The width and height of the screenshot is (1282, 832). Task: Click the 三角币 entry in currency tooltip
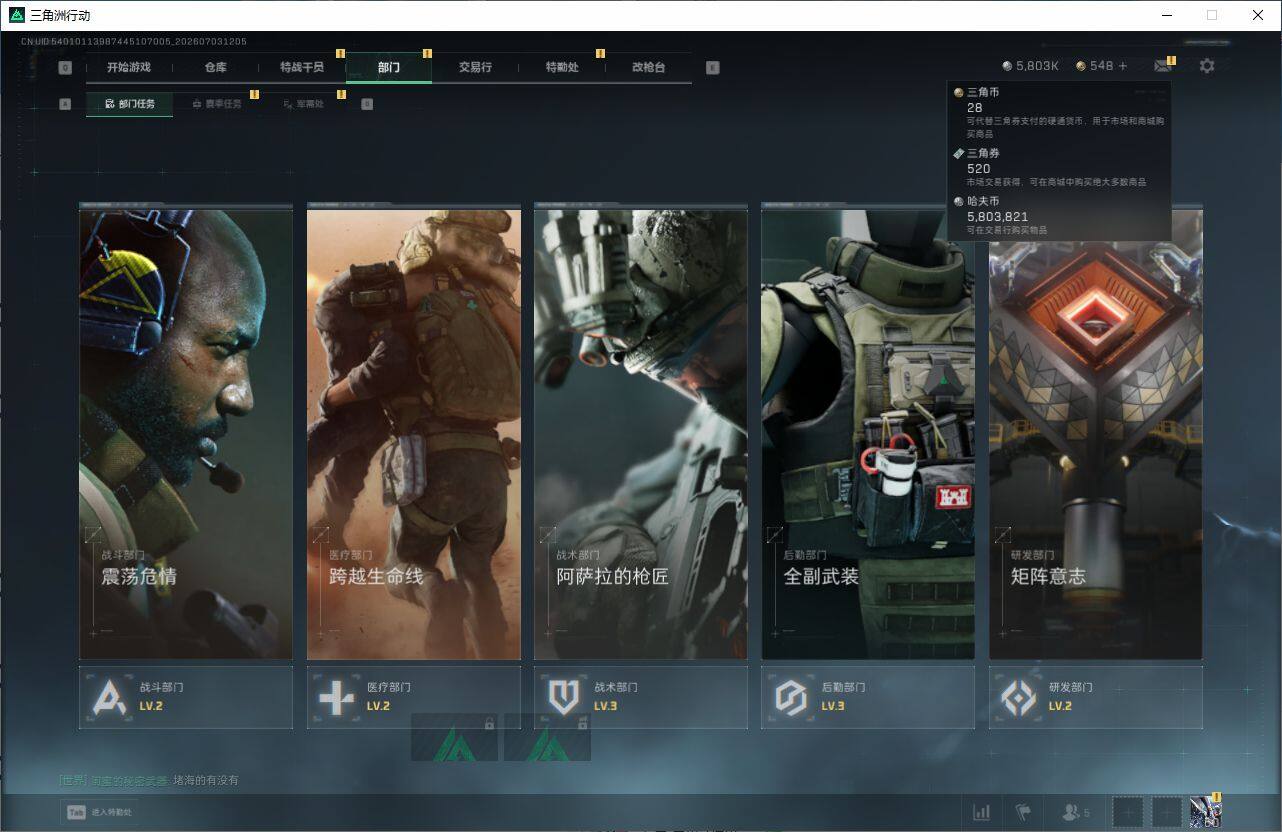coord(1058,113)
